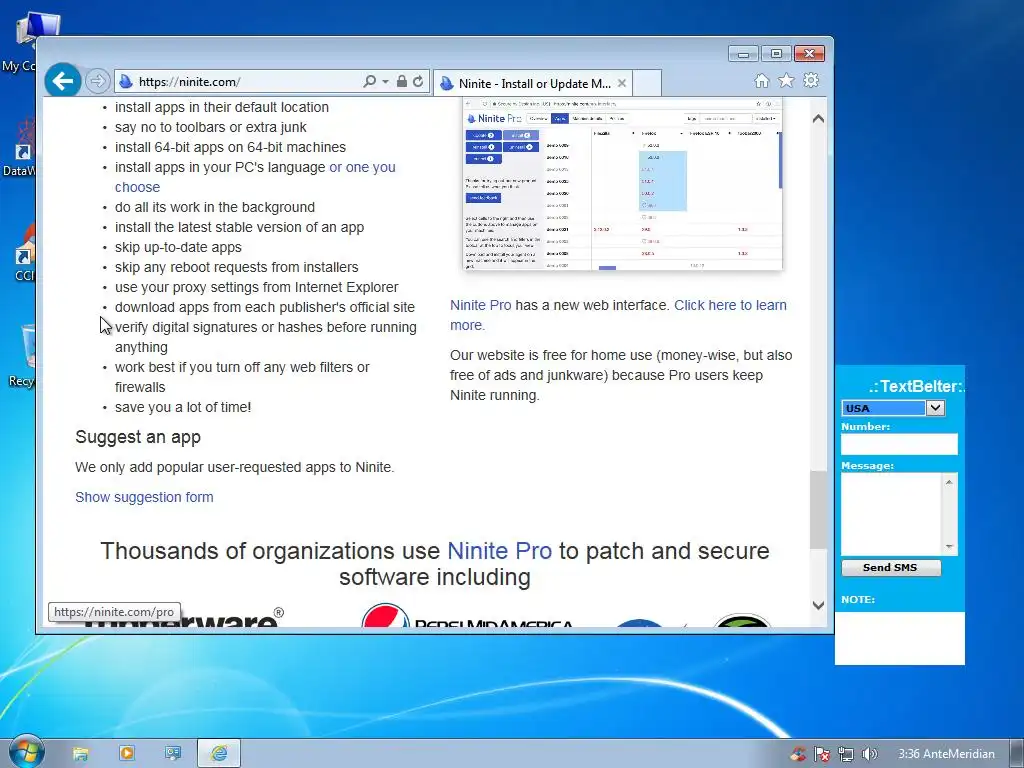Viewport: 1024px width, 768px height.
Task: Click the security lock icon in address bar
Action: tap(402, 81)
